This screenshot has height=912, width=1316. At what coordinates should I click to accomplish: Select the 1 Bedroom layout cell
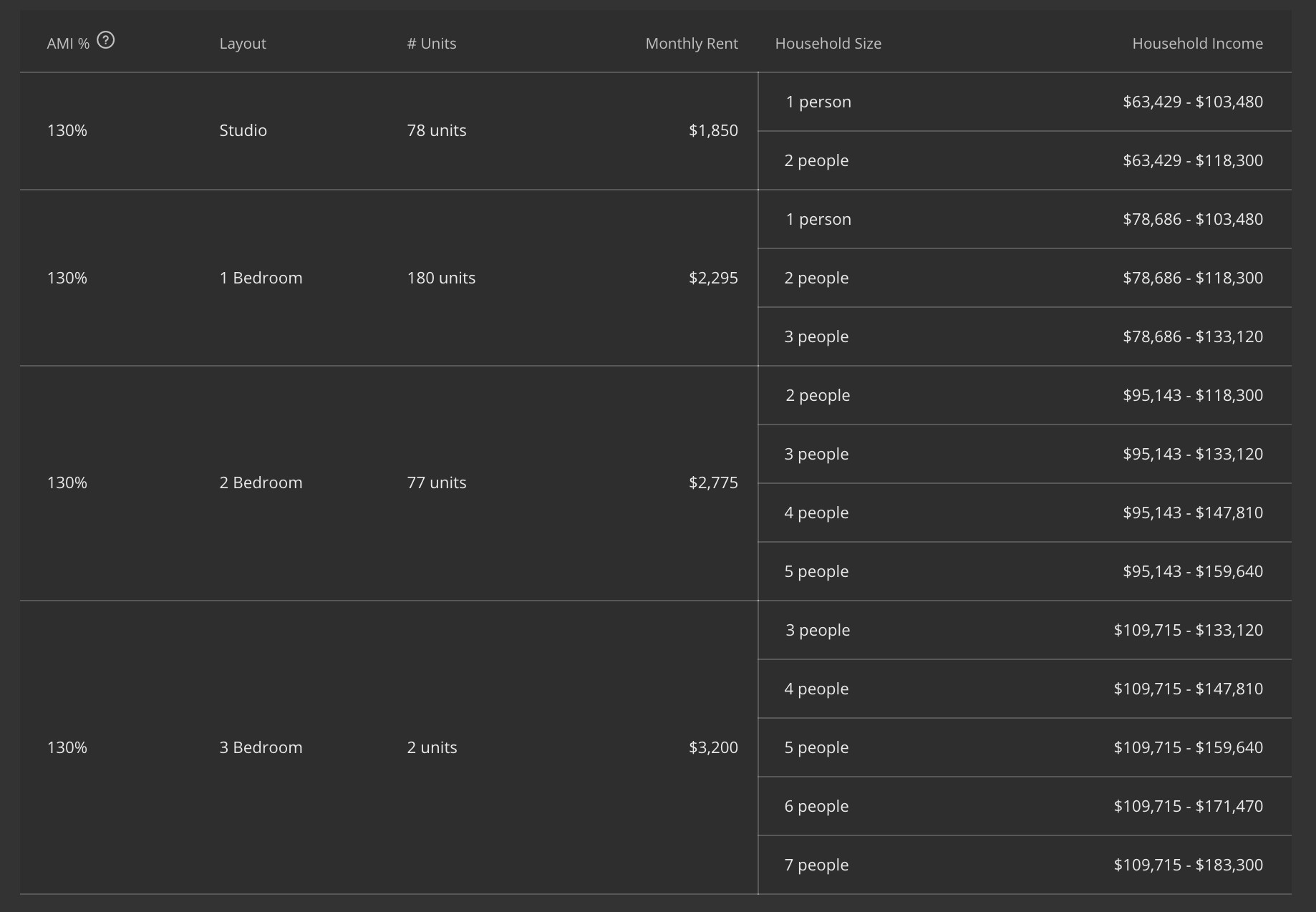point(261,278)
